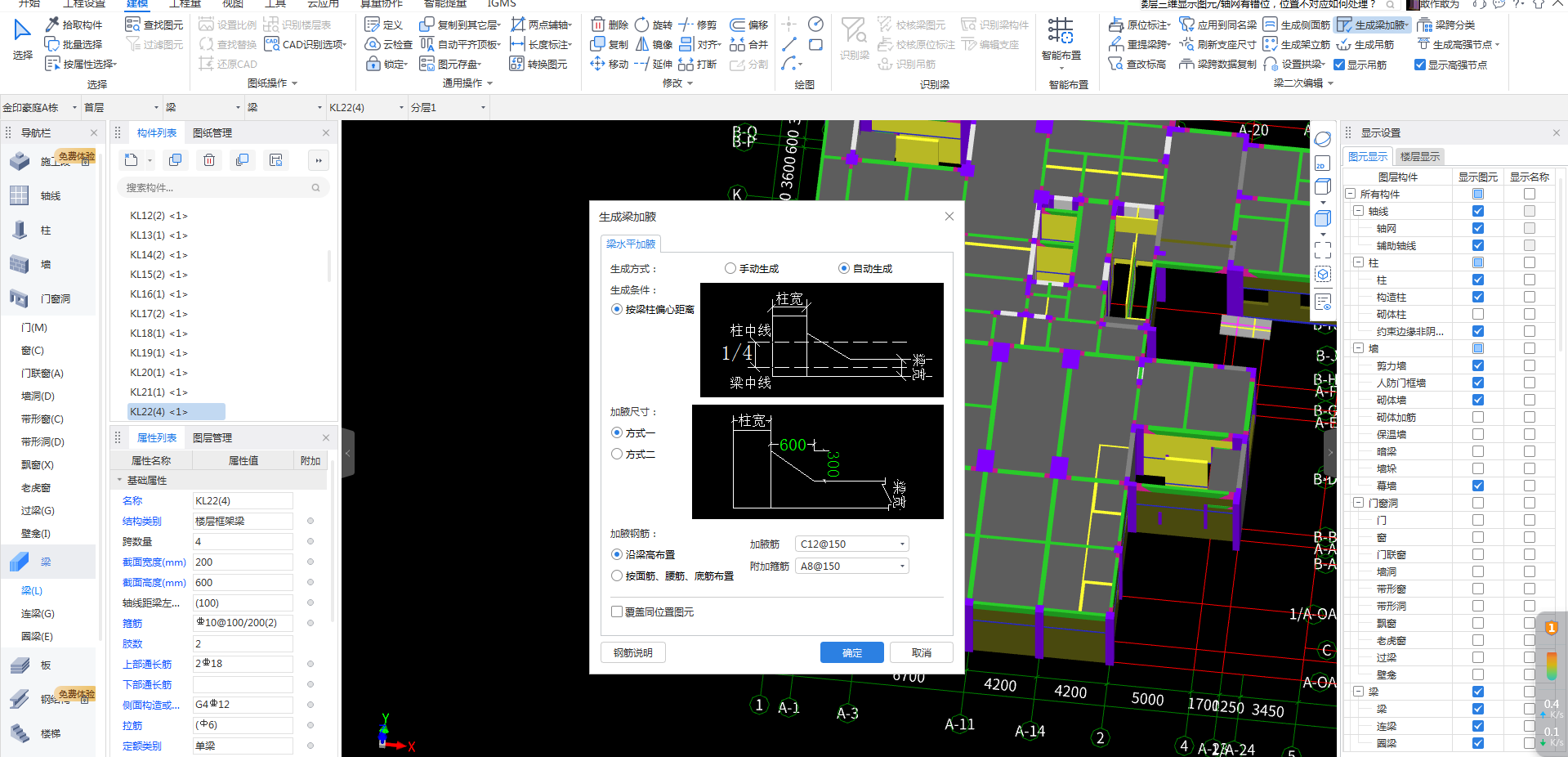1568x757 pixels.
Task: Click the delete component icon in 构件列表
Action: pos(209,159)
